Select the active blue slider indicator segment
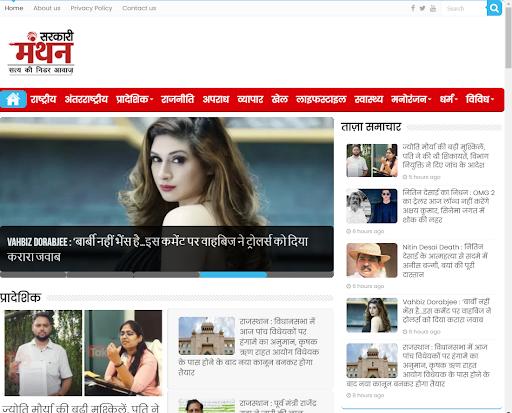This screenshot has height=413, width=512. [x=233, y=275]
